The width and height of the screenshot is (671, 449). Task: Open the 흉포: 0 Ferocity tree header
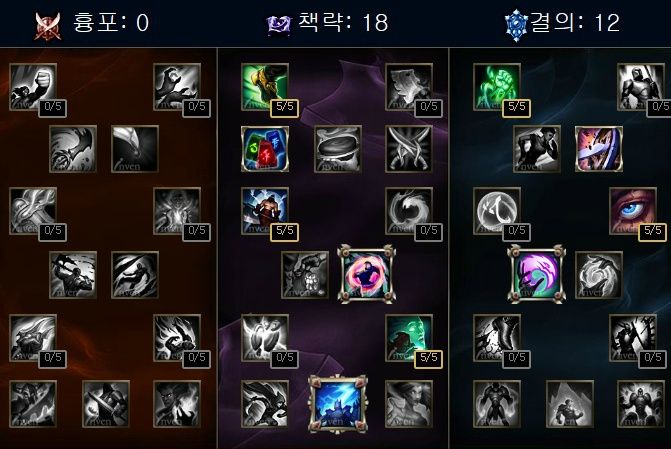[110, 22]
